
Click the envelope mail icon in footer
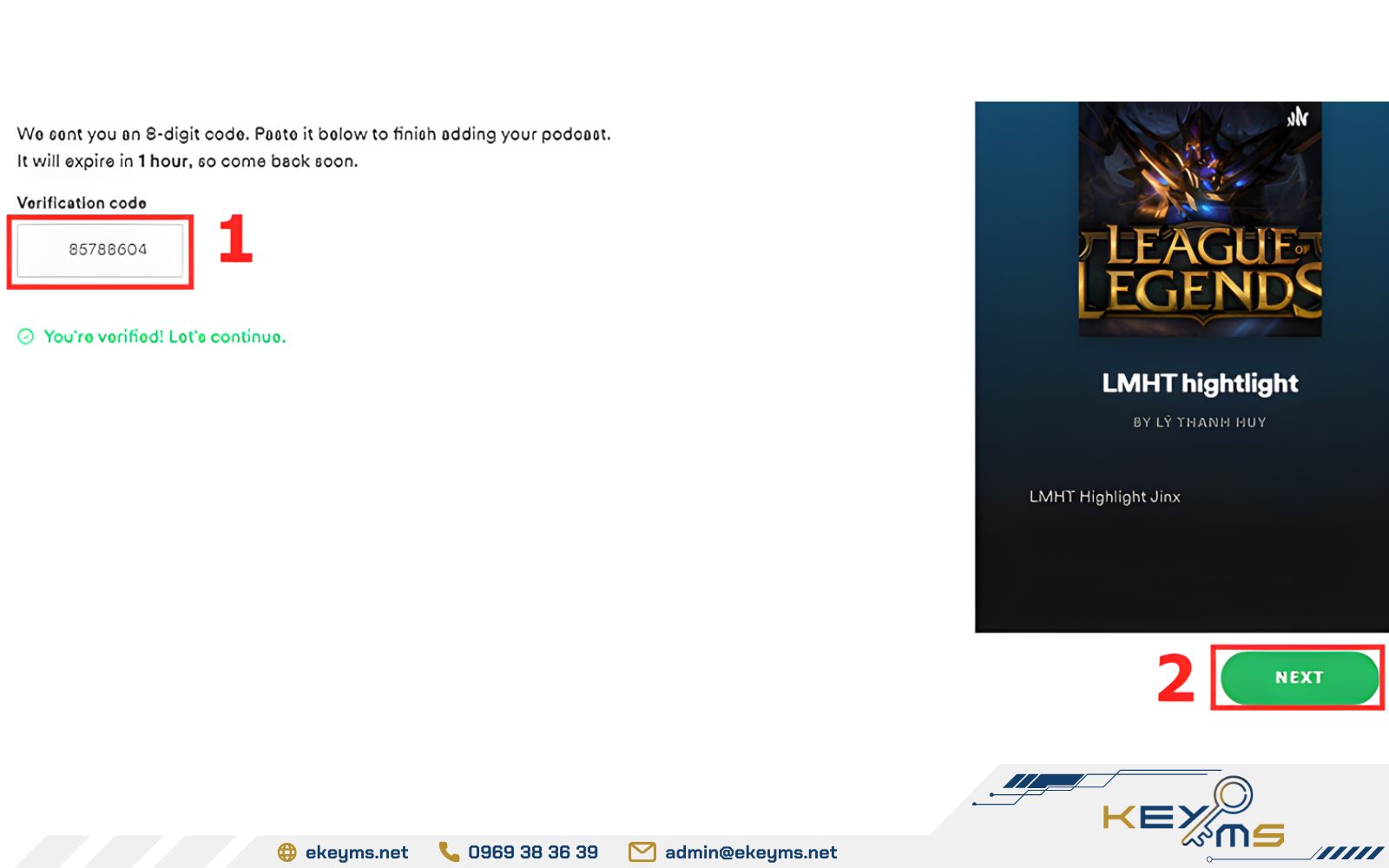pyautogui.click(x=642, y=852)
